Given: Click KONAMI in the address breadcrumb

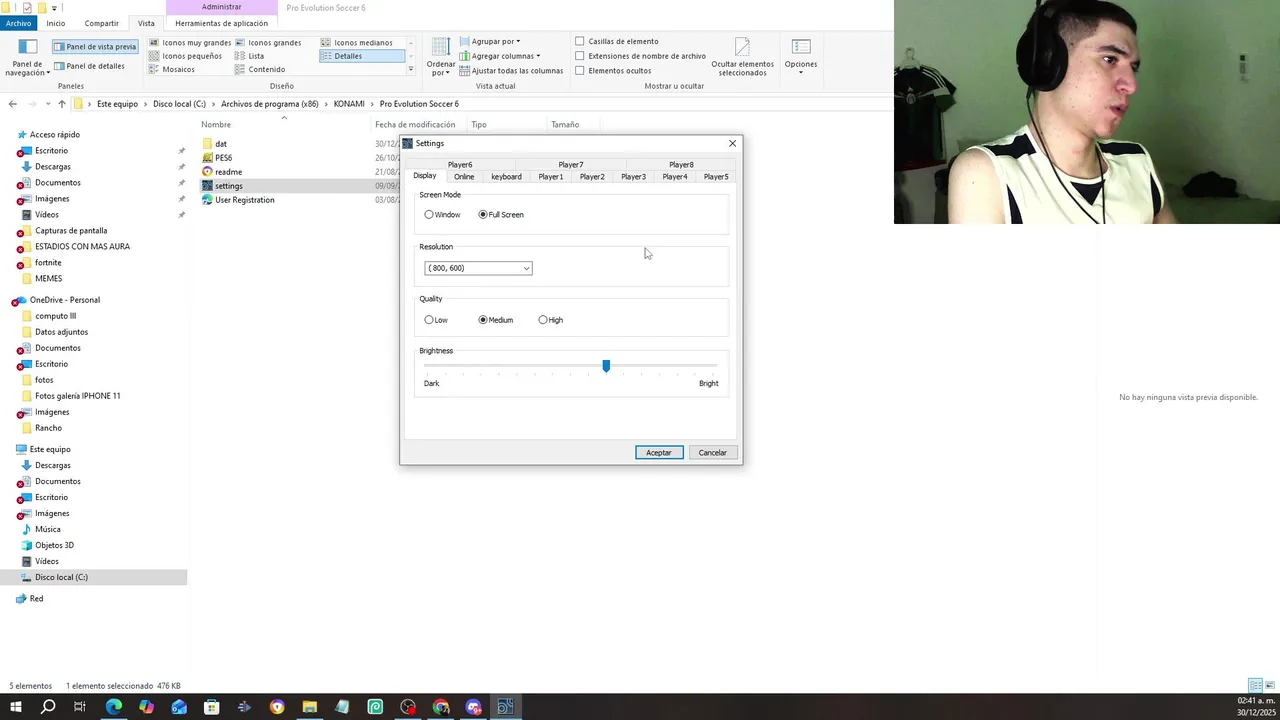Looking at the screenshot, I should pos(349,104).
